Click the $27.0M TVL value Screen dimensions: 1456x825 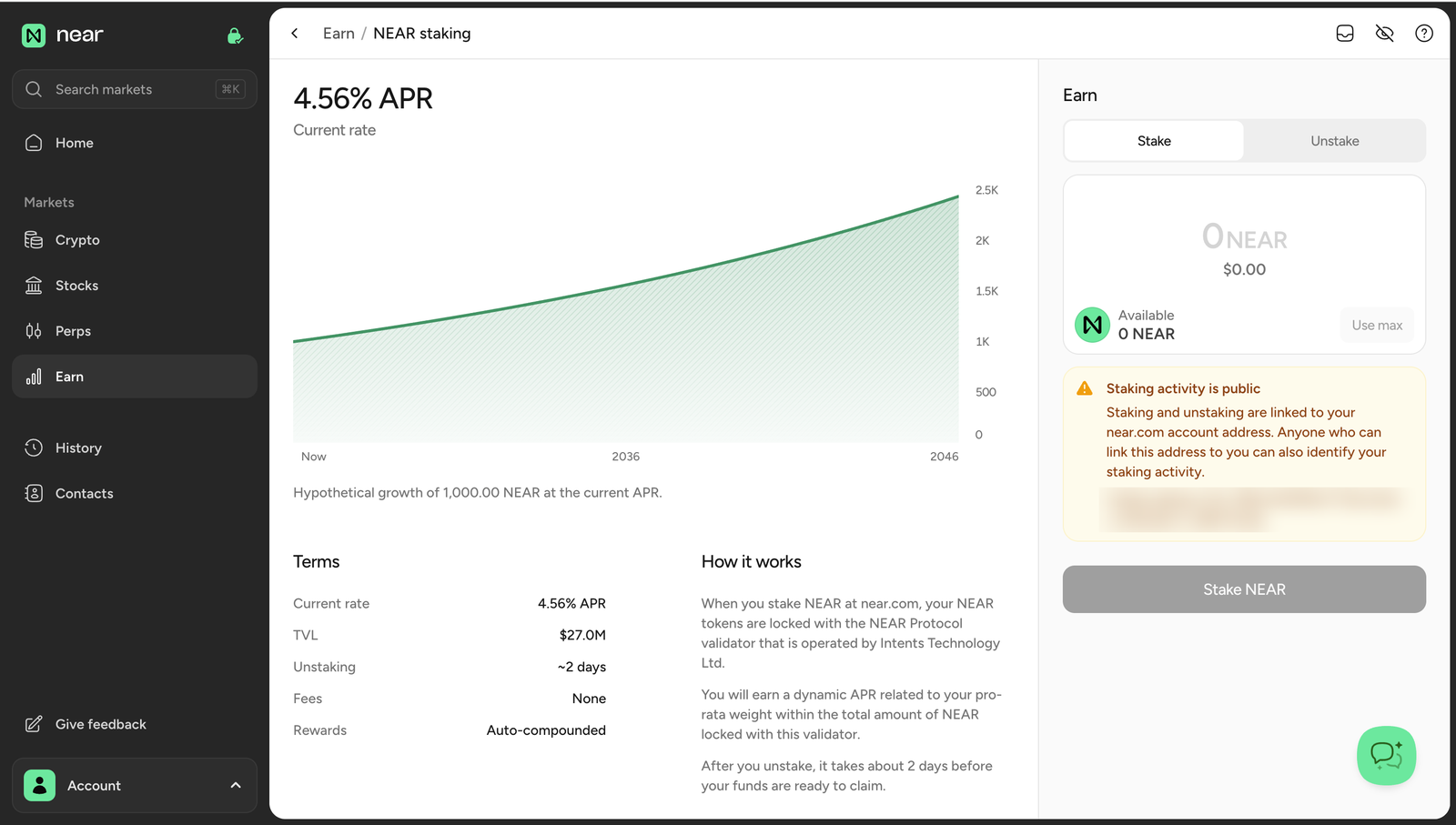point(582,635)
